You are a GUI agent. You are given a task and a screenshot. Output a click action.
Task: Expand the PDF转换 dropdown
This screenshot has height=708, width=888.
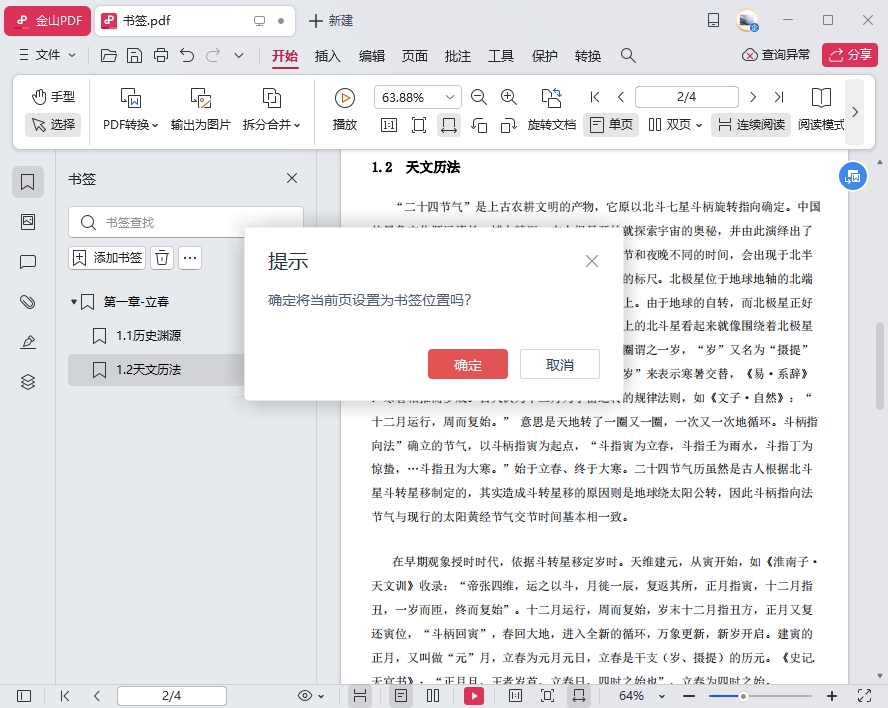tap(131, 125)
